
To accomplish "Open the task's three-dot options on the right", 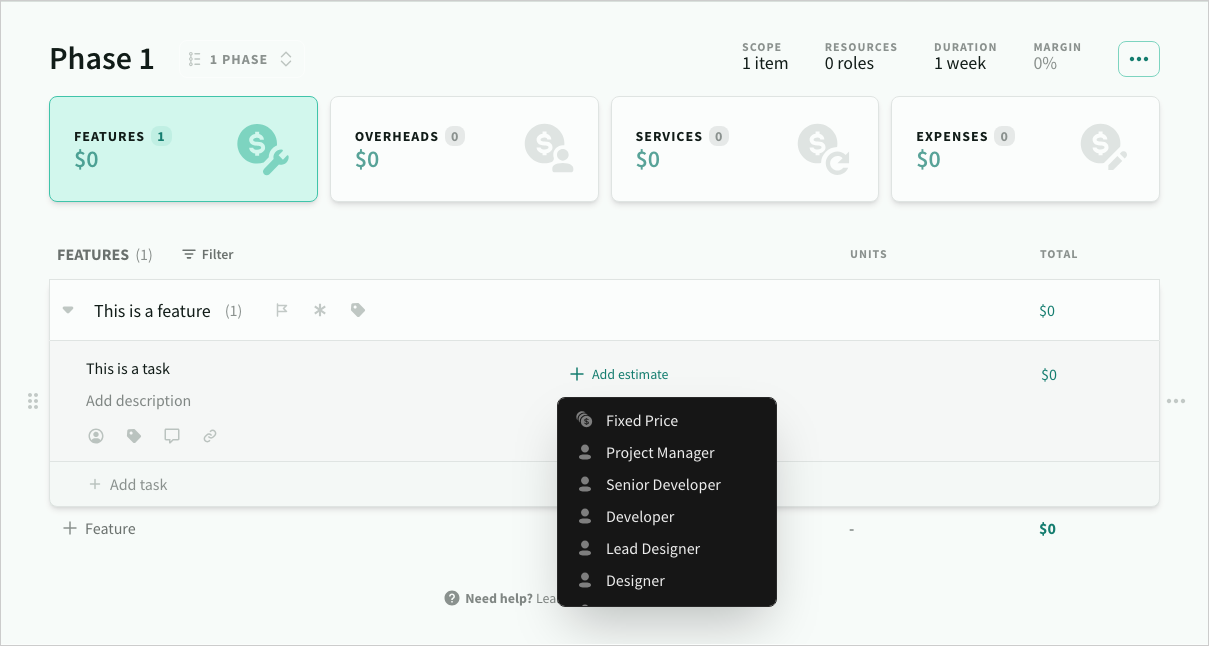I will [x=1176, y=401].
